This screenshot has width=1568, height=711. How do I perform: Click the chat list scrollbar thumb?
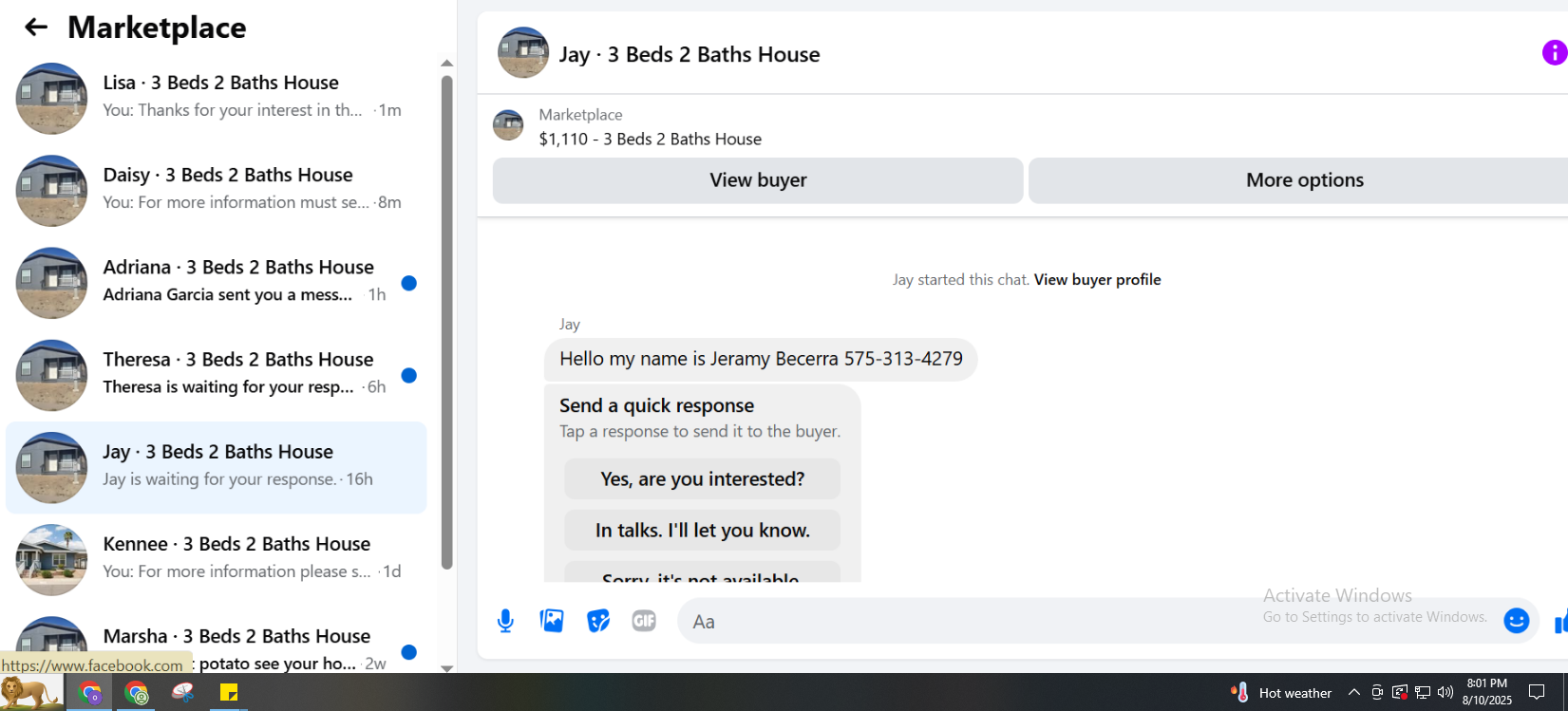click(x=446, y=323)
